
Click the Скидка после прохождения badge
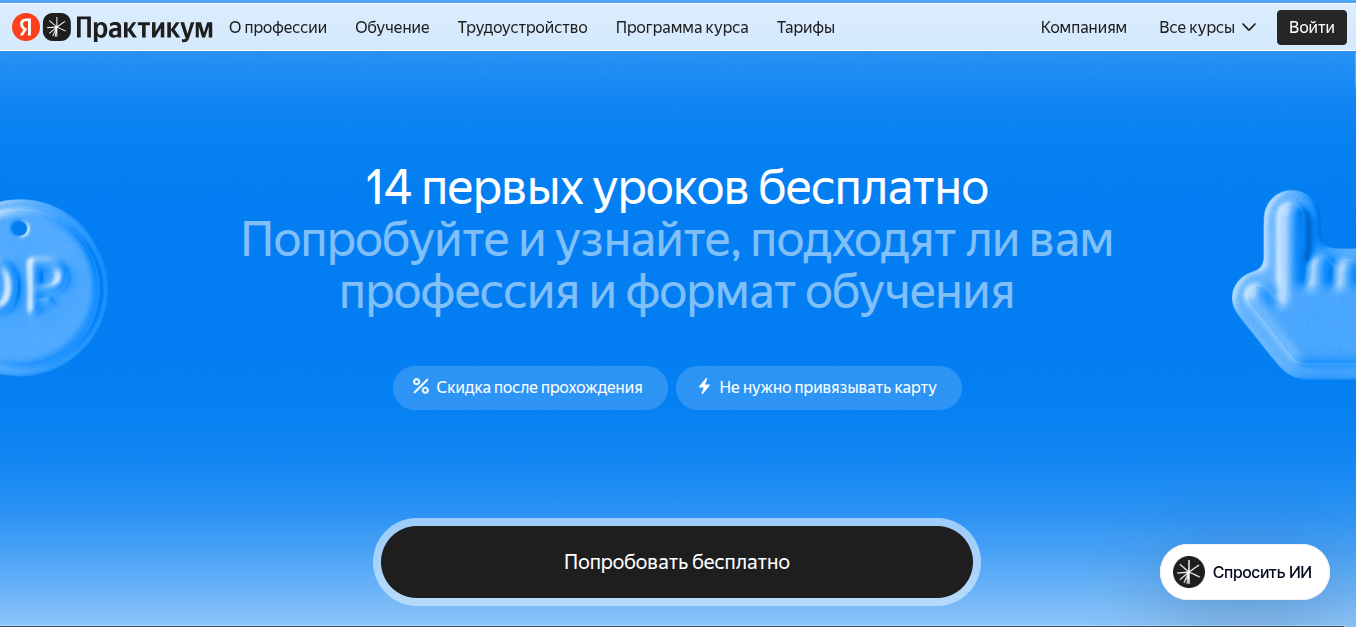[x=530, y=387]
